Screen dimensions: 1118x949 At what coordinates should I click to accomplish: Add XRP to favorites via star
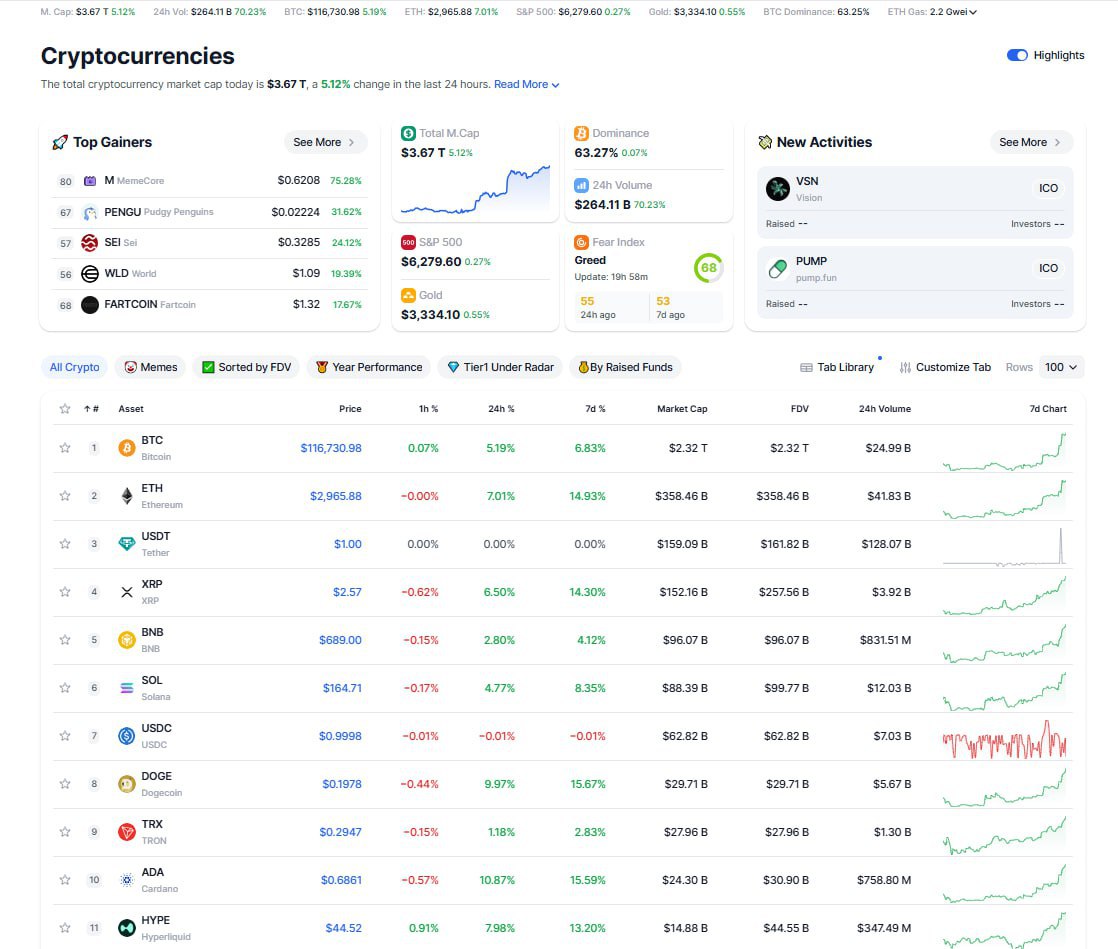[x=65, y=592]
